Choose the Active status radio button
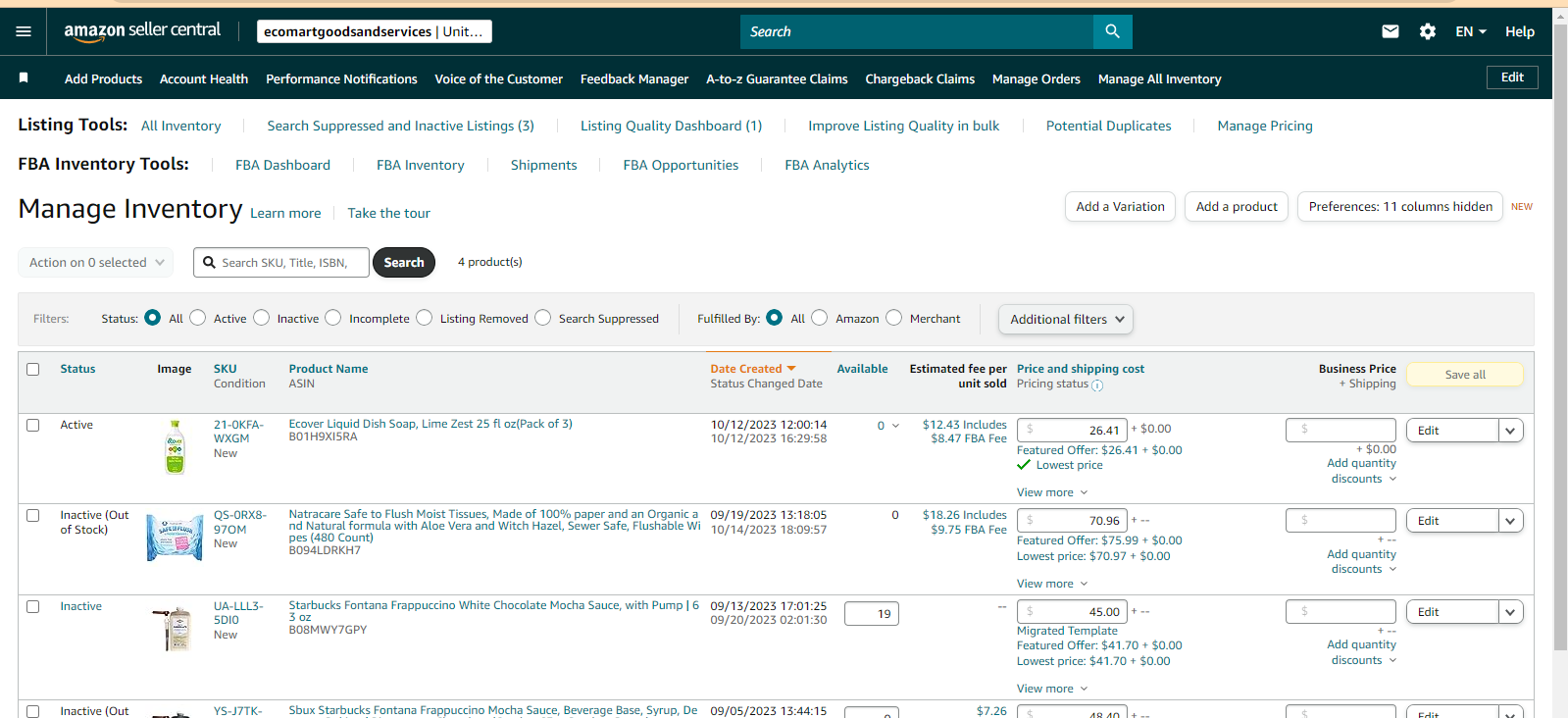The width and height of the screenshot is (1568, 718). click(x=198, y=318)
